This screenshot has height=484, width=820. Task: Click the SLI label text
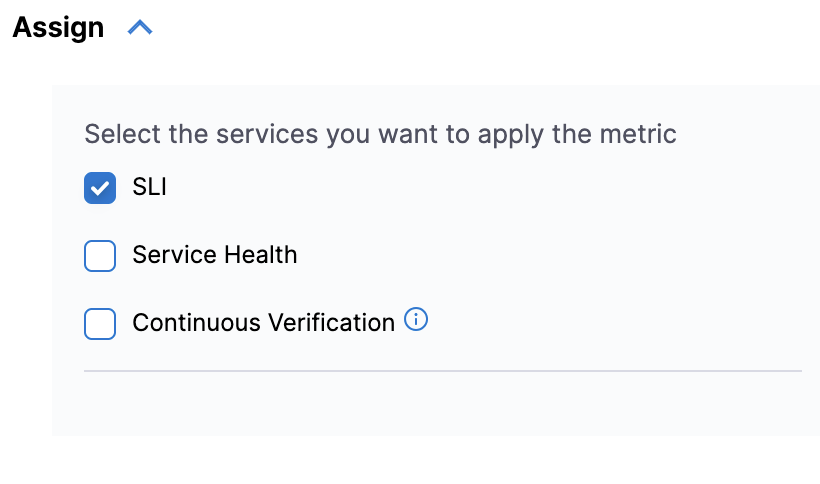(x=149, y=187)
